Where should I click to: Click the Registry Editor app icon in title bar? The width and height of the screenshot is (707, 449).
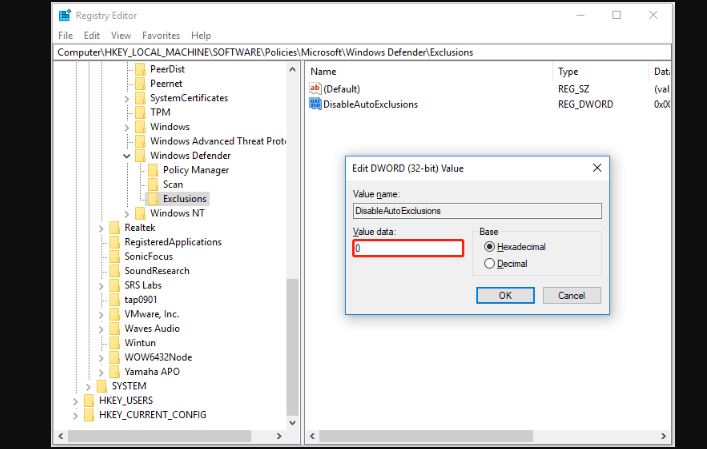(65, 15)
